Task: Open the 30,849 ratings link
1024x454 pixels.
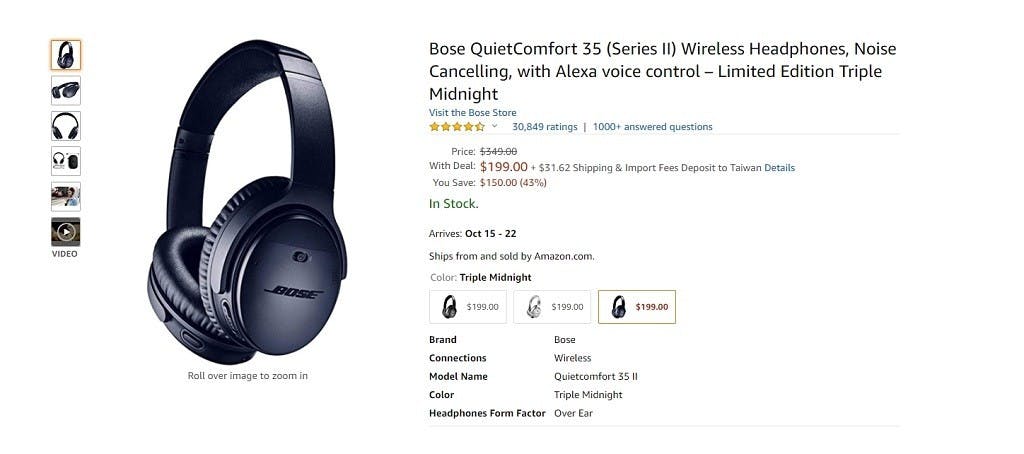Action: click(x=545, y=127)
